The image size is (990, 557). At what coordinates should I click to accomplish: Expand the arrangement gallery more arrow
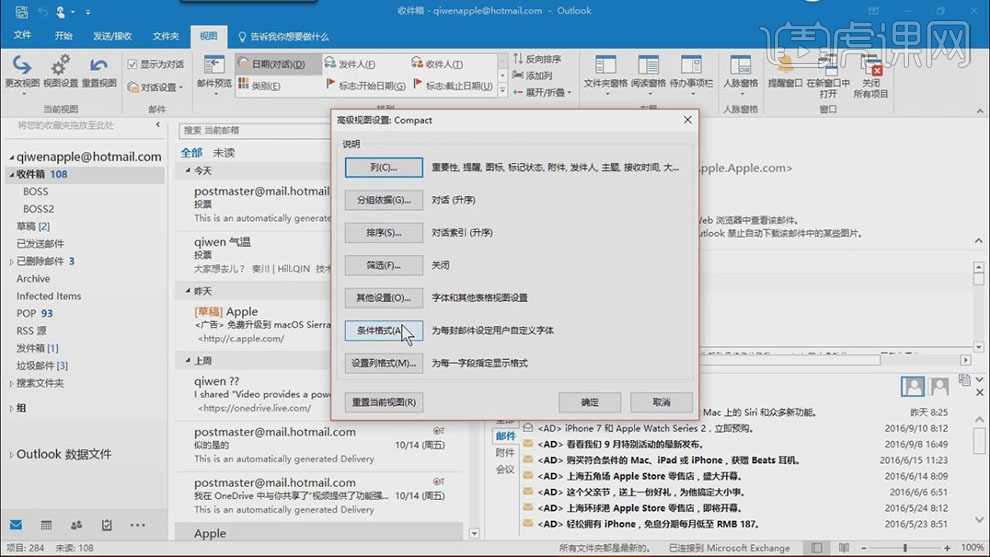[503, 91]
